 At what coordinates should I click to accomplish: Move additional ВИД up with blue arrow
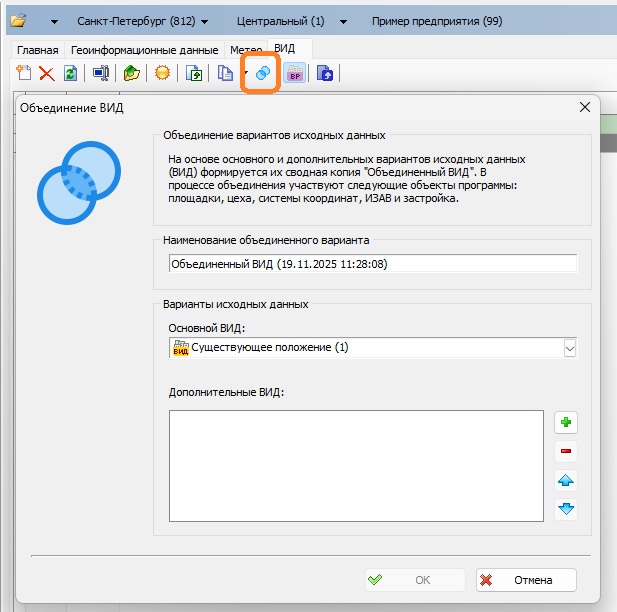566,481
